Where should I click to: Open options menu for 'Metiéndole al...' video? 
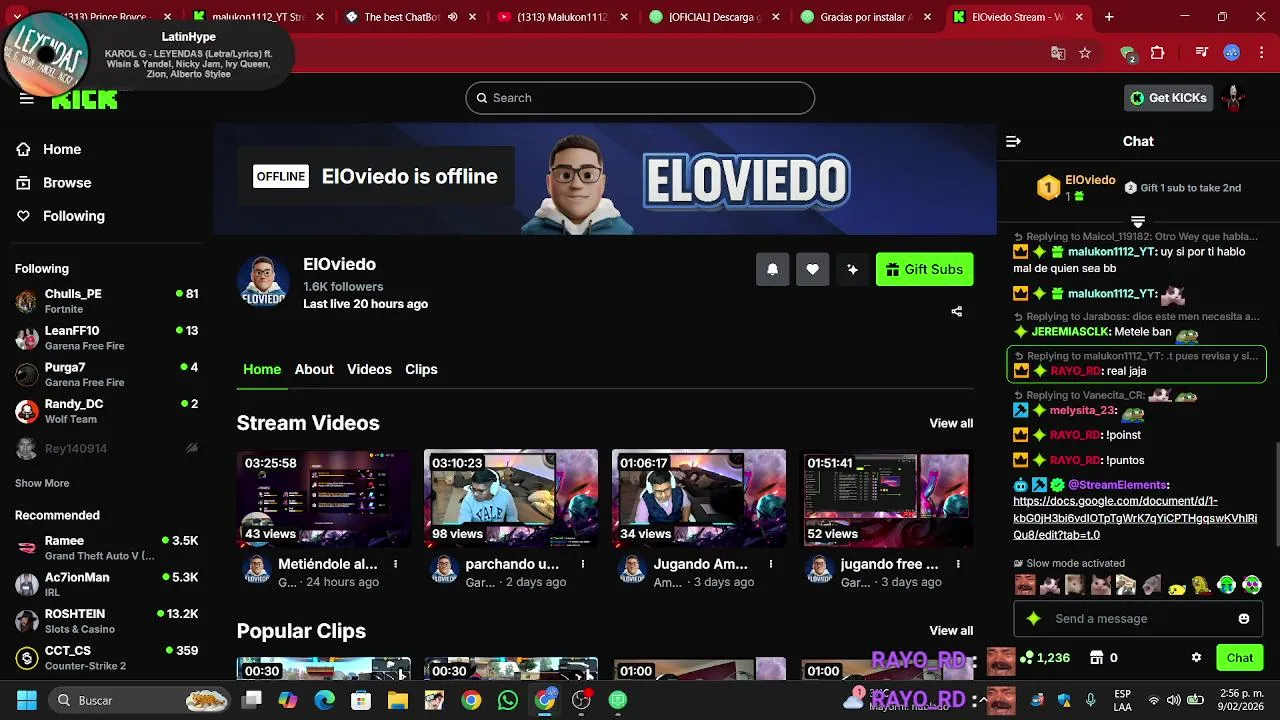396,565
